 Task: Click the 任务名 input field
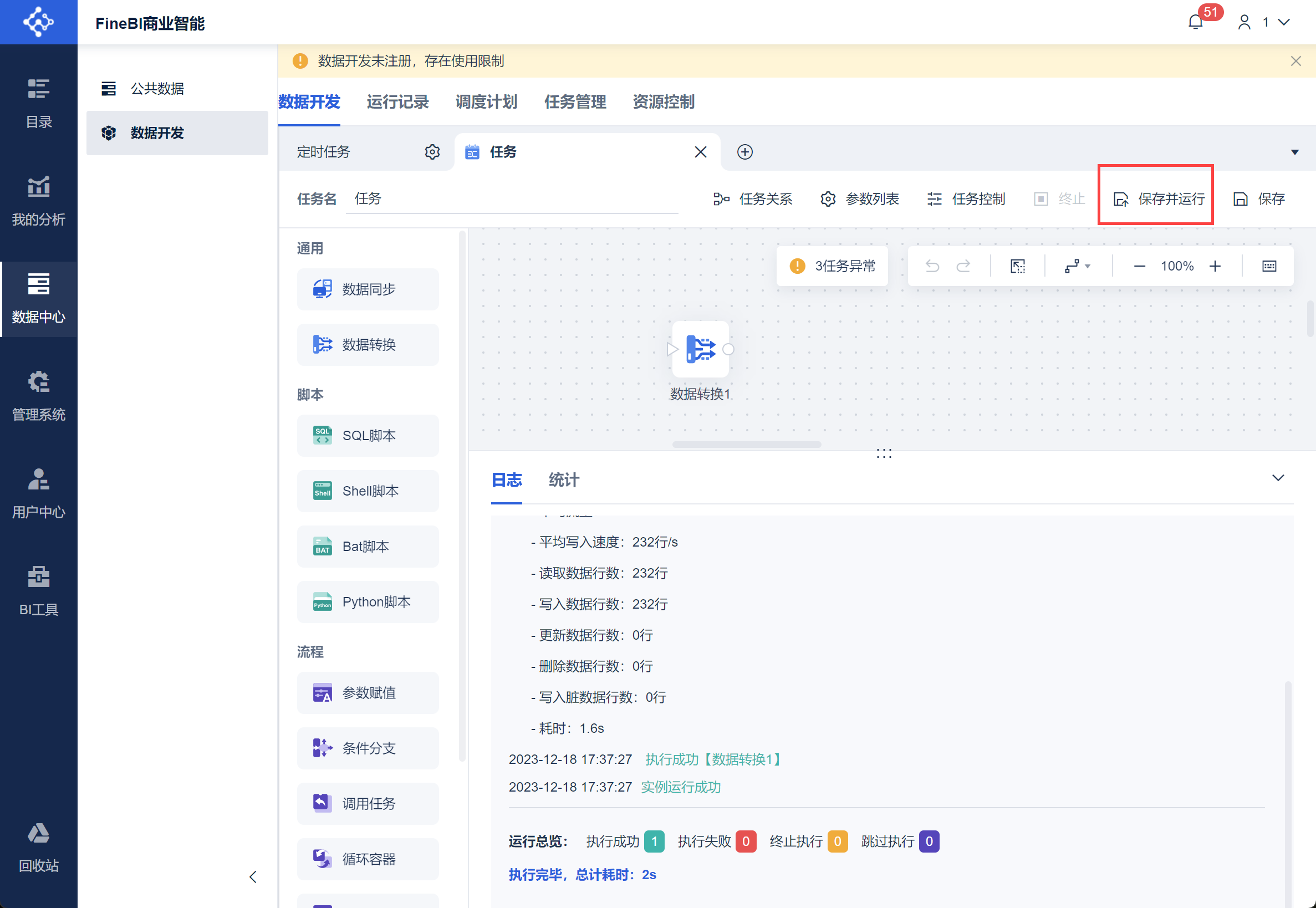(x=512, y=198)
